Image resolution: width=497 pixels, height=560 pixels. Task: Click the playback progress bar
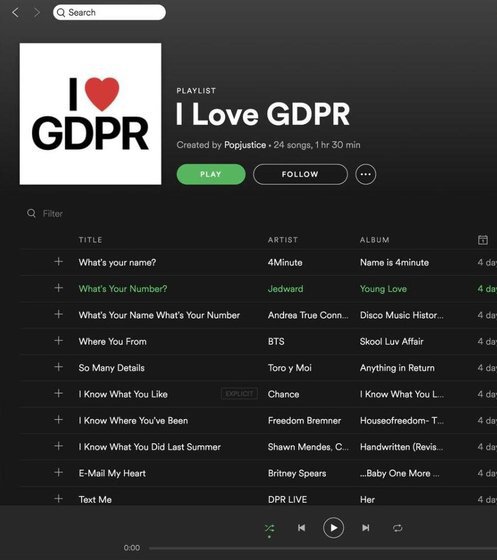coord(323,548)
